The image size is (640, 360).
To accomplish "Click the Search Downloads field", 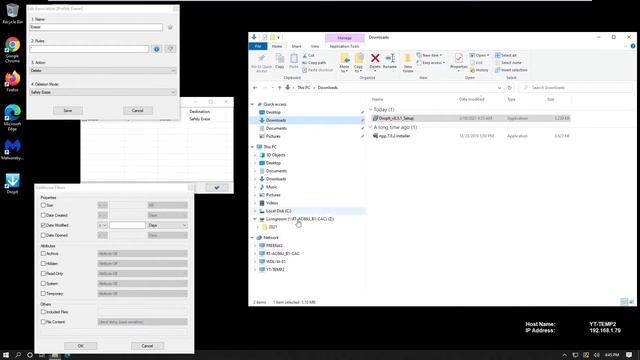I will pyautogui.click(x=576, y=88).
